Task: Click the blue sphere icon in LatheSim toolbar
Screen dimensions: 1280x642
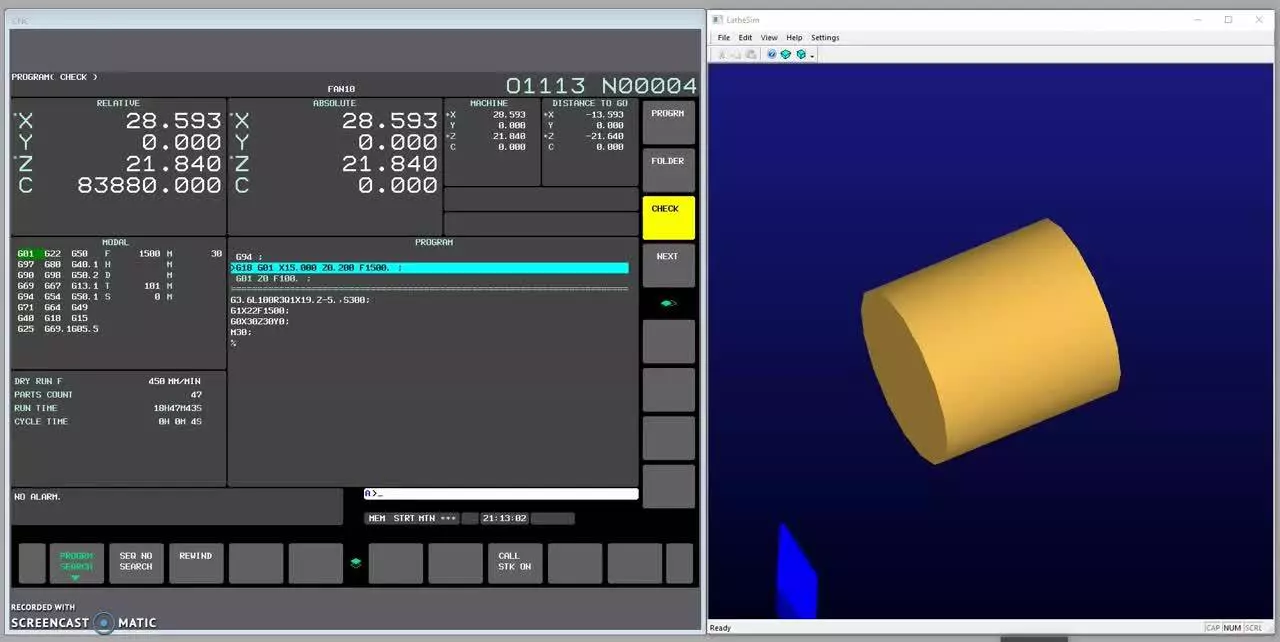Action: [x=771, y=54]
